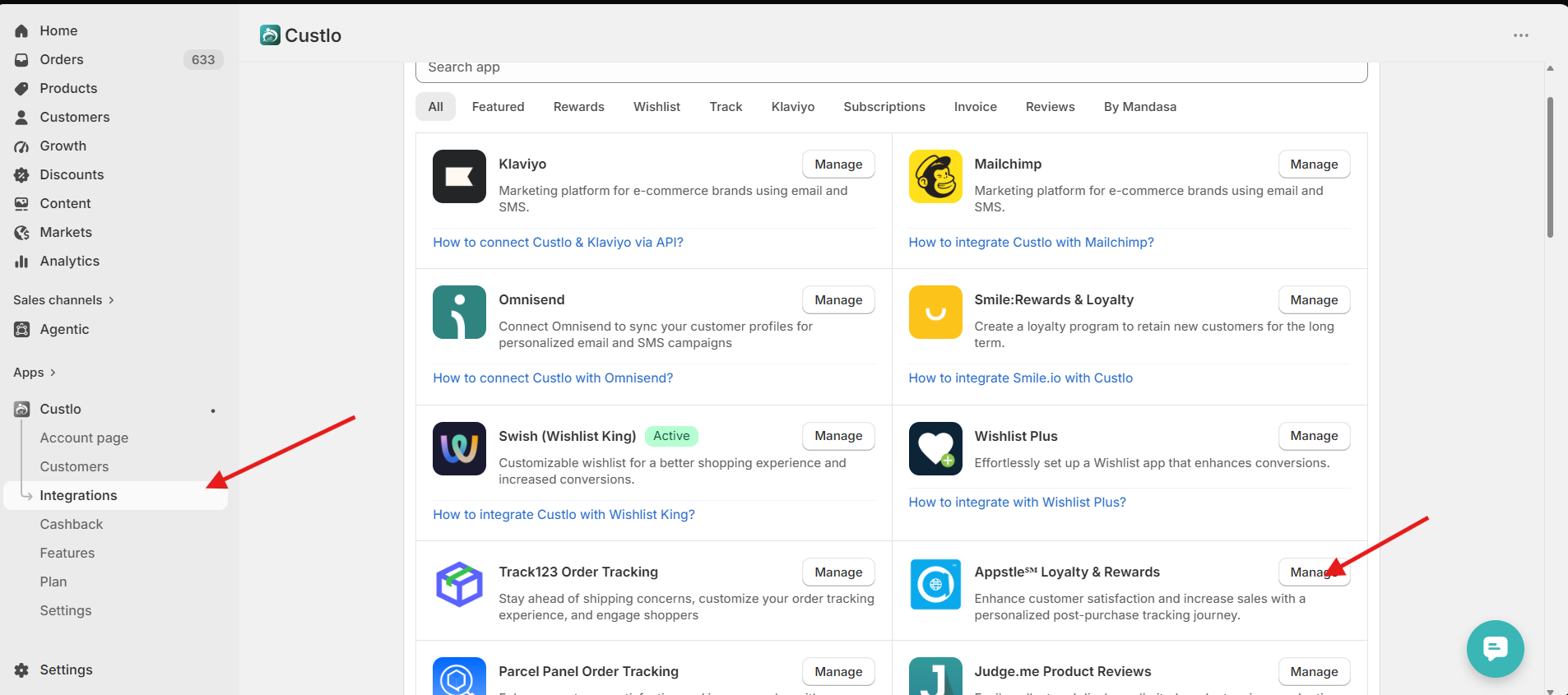Click the Smile Rewards logo
This screenshot has height=695, width=1568.
tap(935, 312)
